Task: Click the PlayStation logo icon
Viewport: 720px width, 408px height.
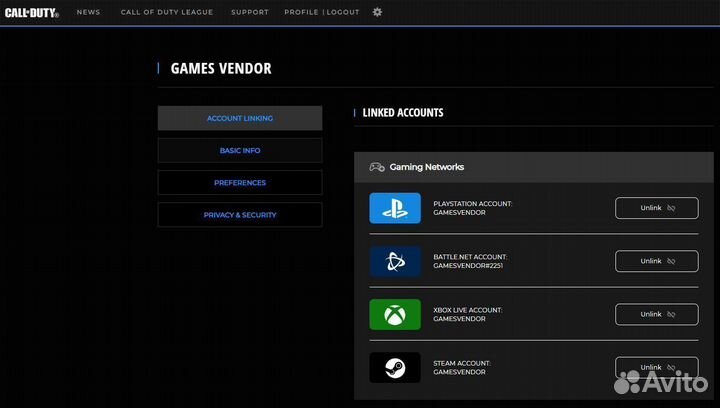Action: tap(395, 208)
